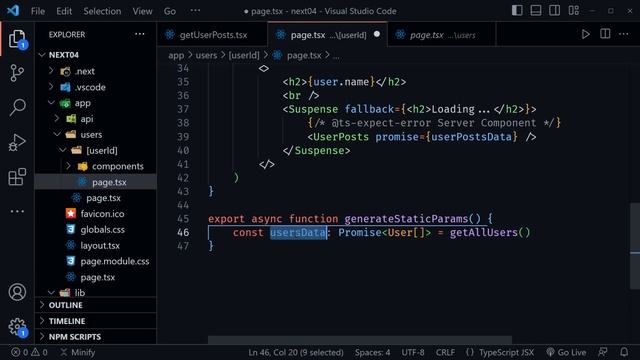The height and width of the screenshot is (360, 640).
Task: Expand the .next folder
Action: pyautogui.click(x=51, y=71)
